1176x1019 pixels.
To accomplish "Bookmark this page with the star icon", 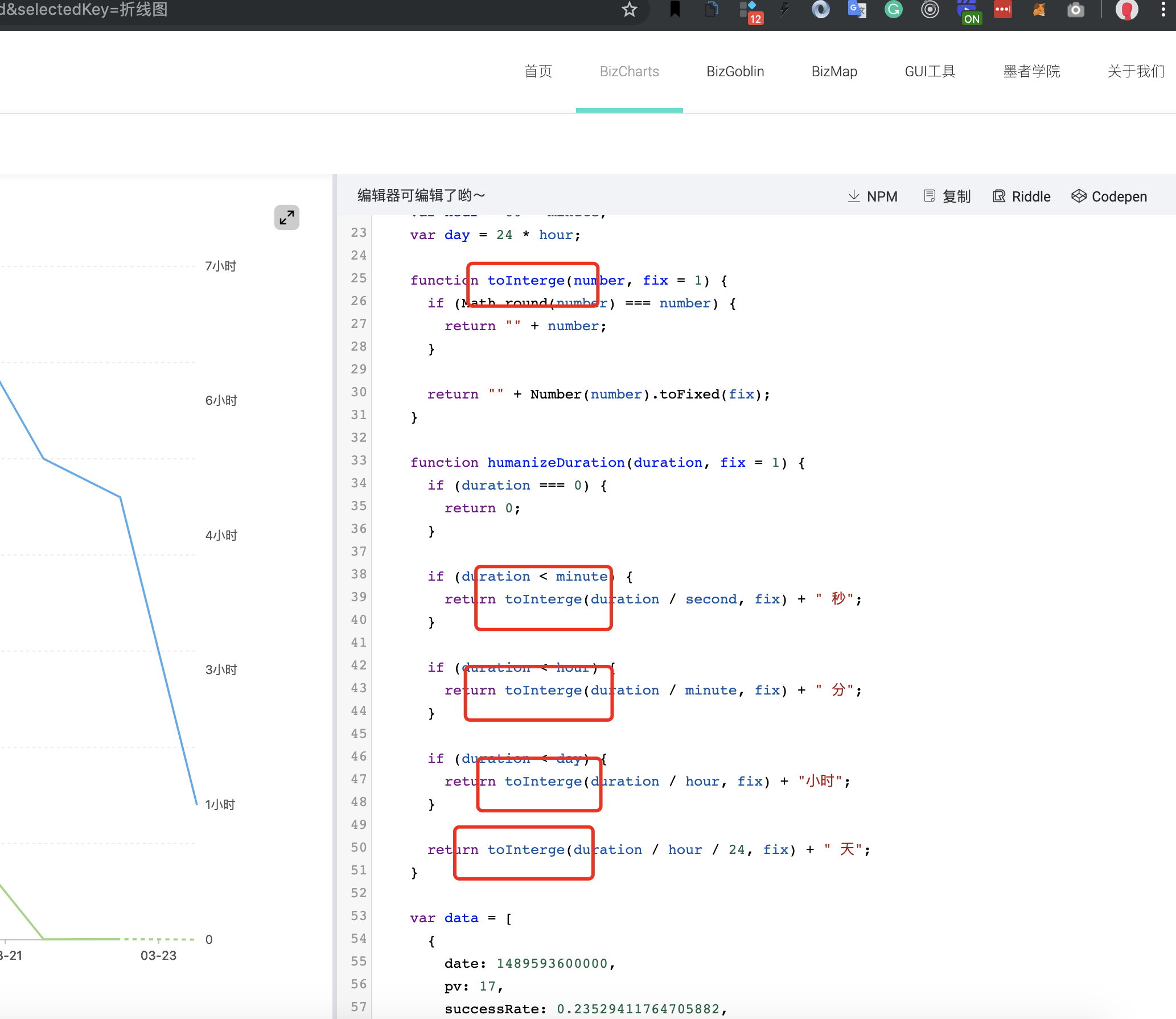I will 629,10.
